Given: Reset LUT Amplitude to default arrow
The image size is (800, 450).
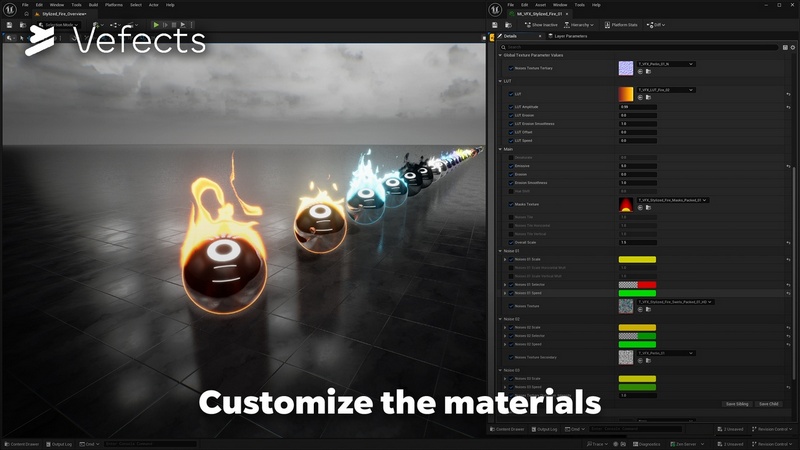Looking at the screenshot, I should click(x=790, y=107).
